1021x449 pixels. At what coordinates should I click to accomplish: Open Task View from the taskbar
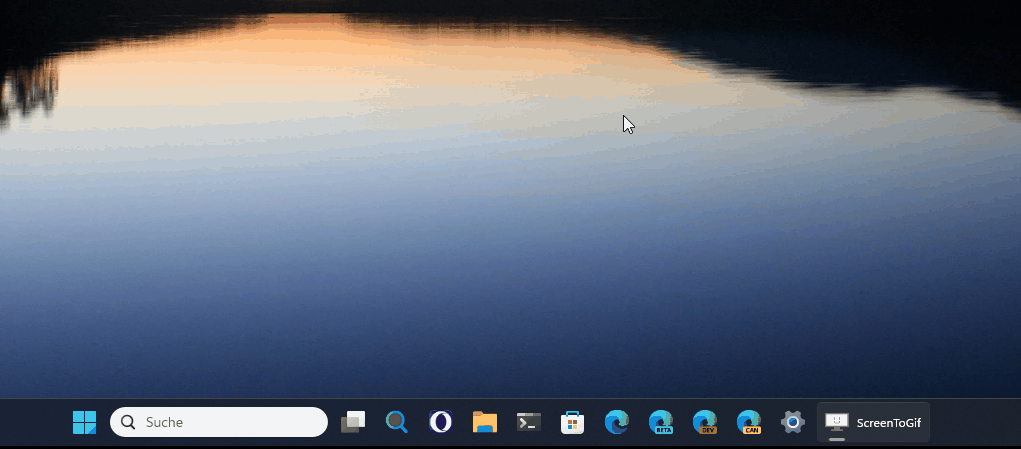click(353, 422)
